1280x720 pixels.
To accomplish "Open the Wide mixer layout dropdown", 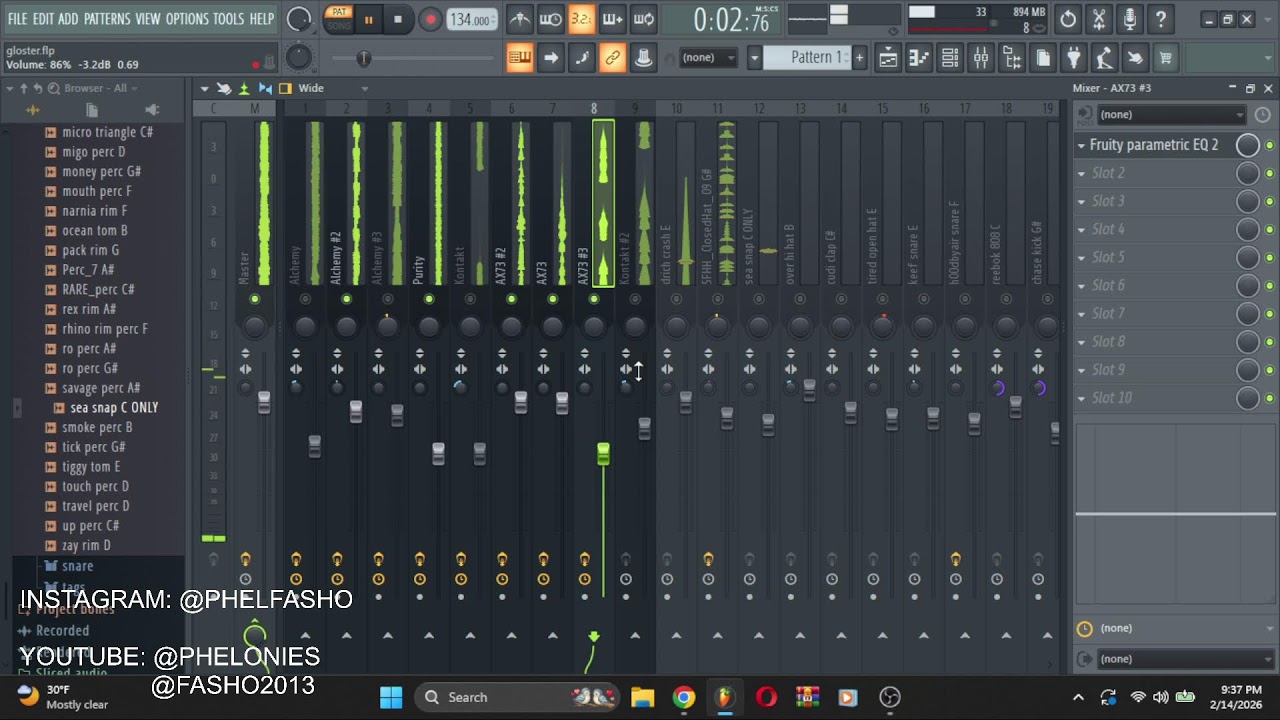I will tap(332, 88).
